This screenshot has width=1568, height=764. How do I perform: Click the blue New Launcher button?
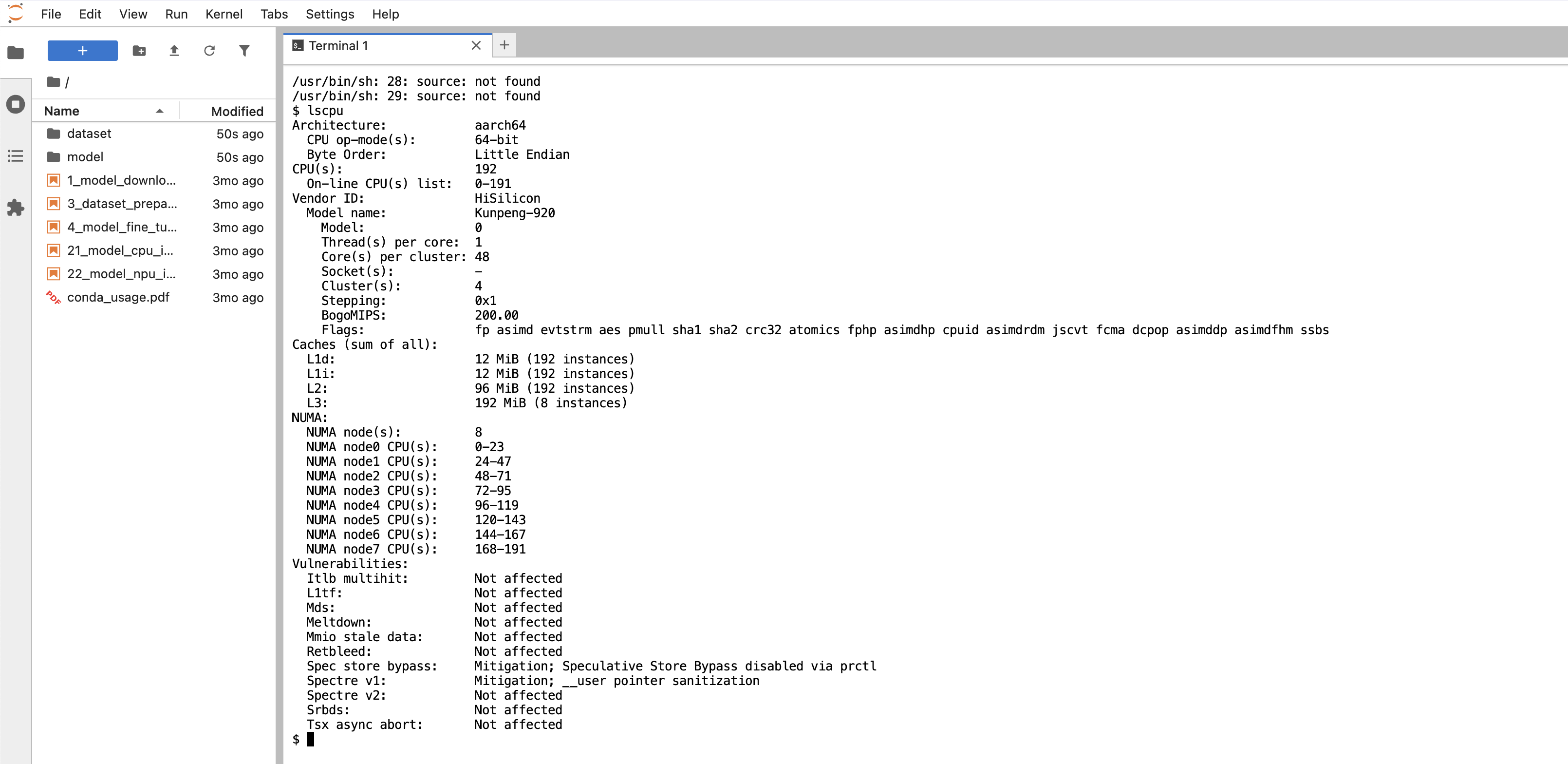[x=83, y=51]
